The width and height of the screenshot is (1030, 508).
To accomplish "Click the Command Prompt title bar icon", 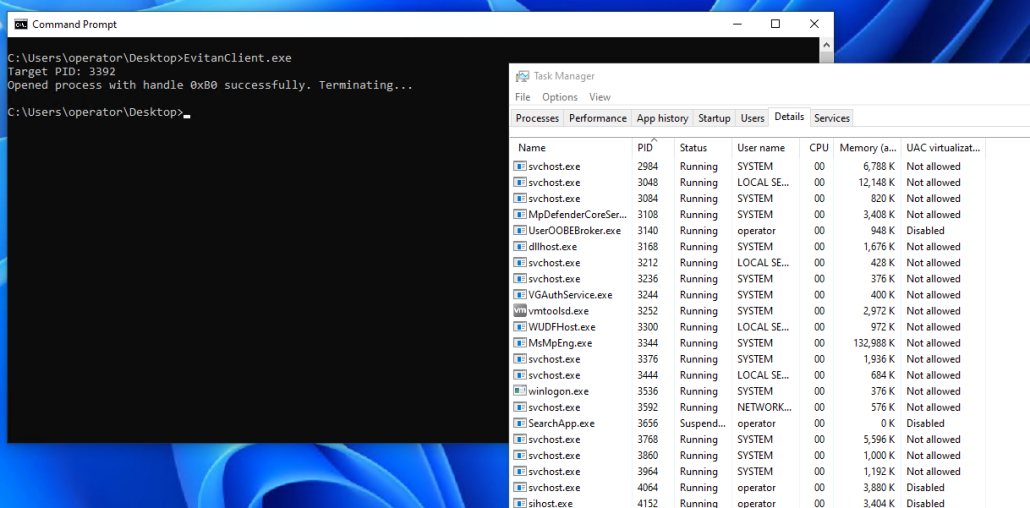I will click(21, 24).
